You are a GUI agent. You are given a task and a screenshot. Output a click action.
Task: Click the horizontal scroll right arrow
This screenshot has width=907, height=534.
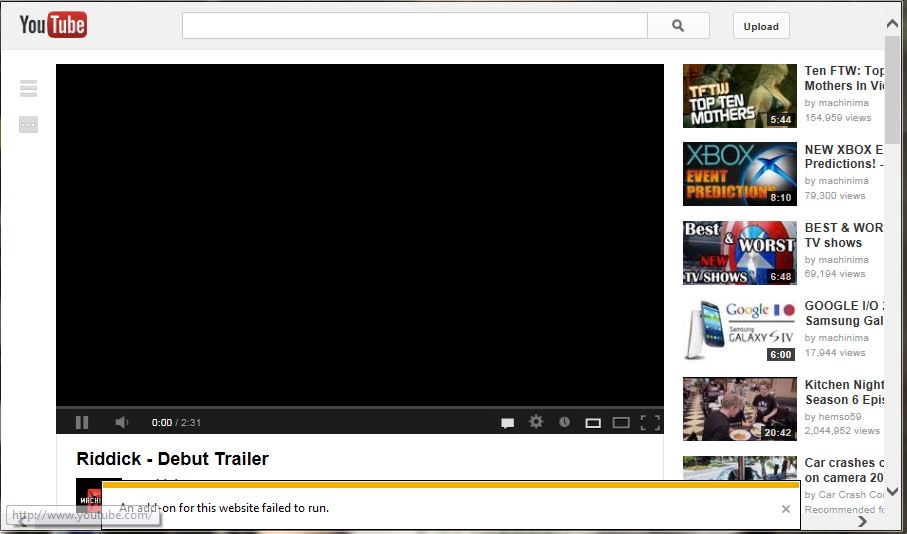coord(862,521)
